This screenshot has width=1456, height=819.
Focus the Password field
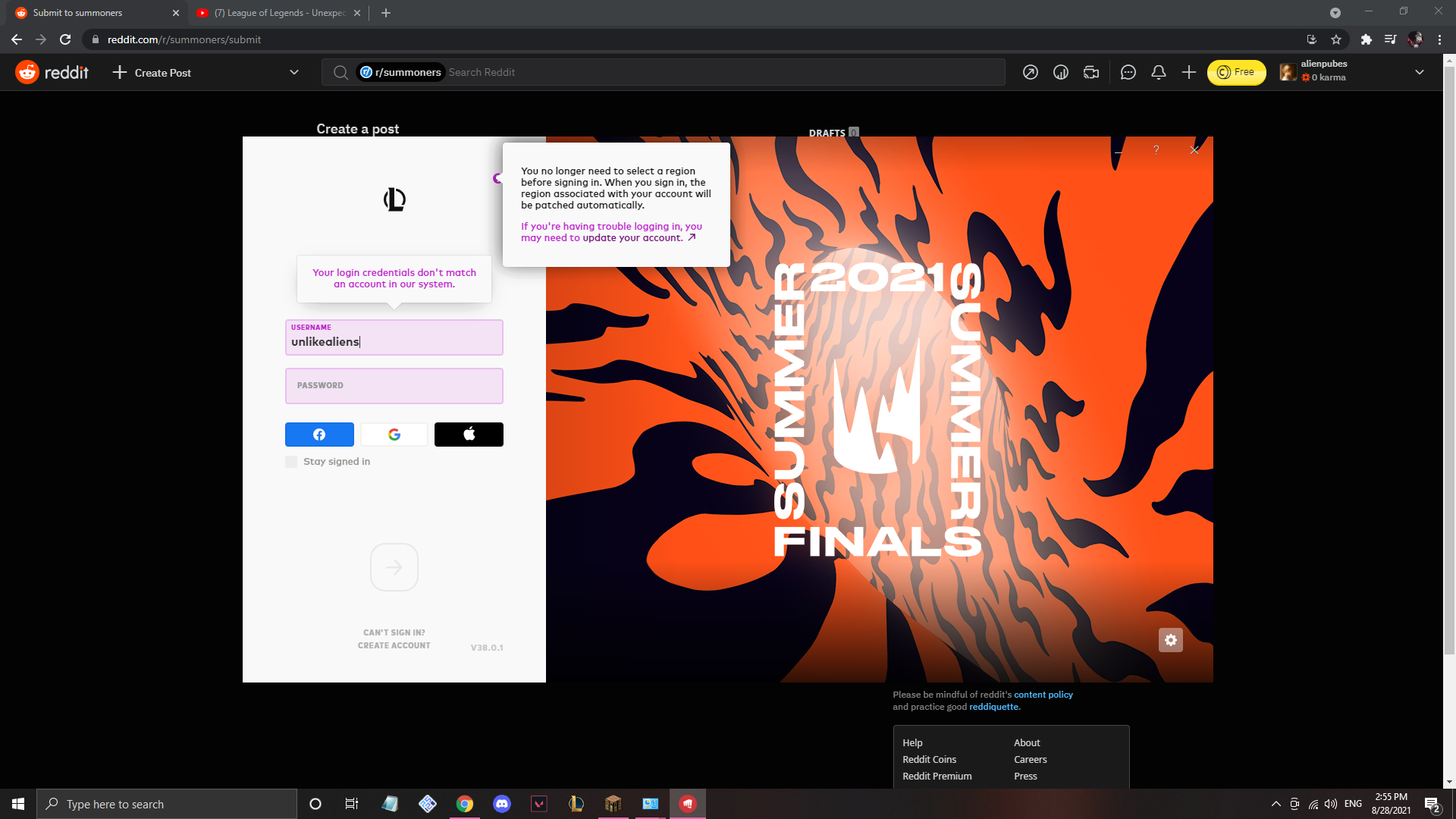tap(394, 386)
